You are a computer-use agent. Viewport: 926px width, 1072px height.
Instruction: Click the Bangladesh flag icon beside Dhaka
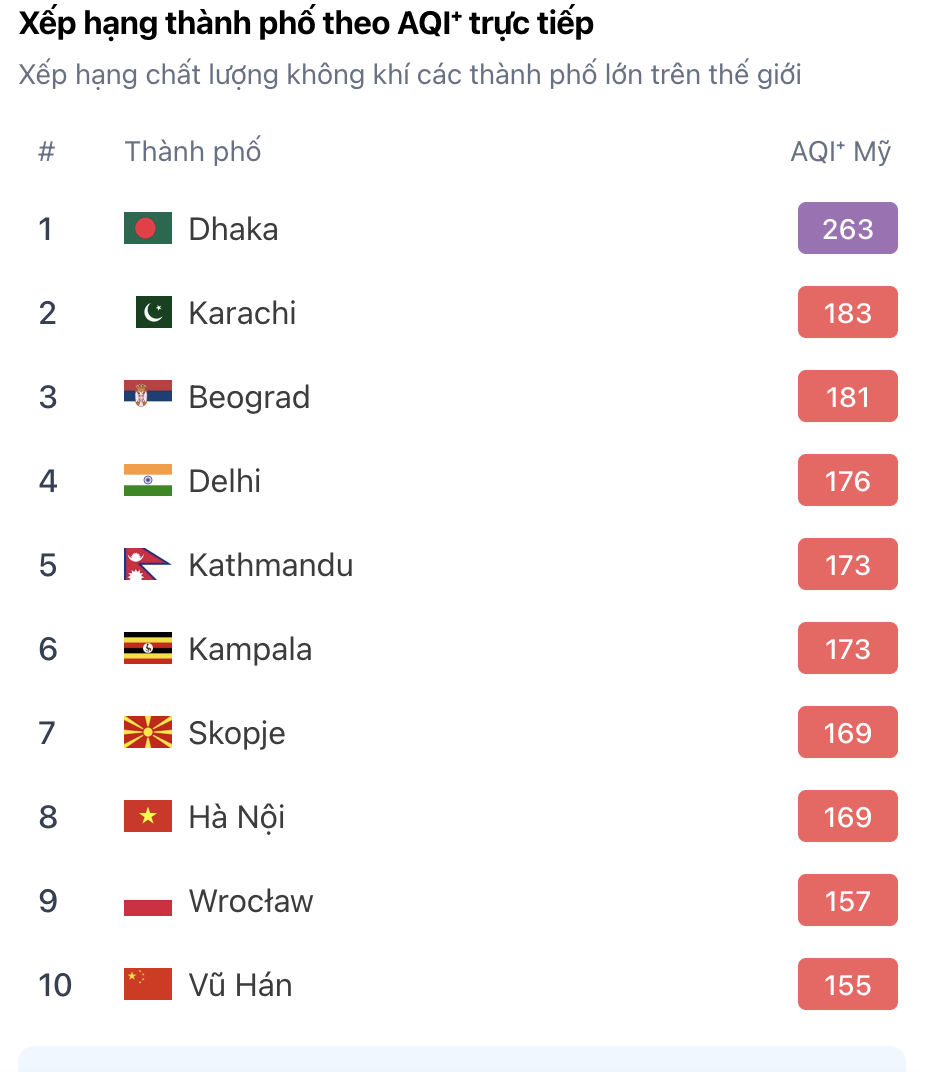pos(148,229)
